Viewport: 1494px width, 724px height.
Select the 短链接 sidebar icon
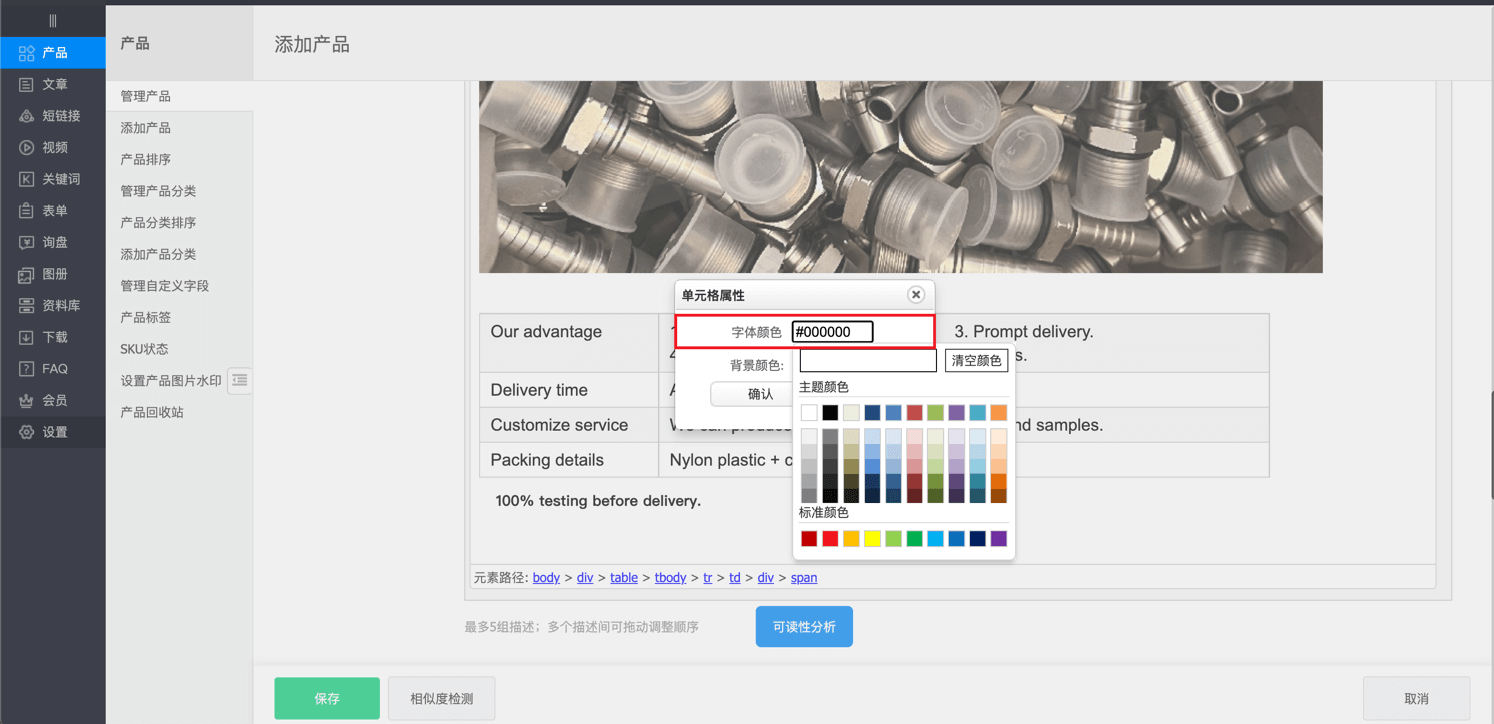point(27,116)
